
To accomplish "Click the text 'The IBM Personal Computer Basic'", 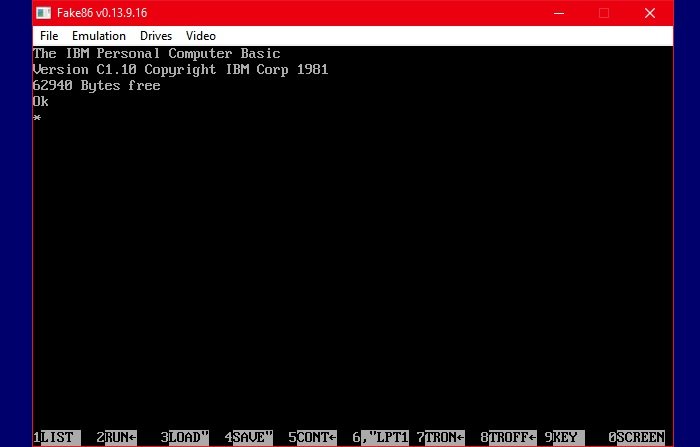I will click(x=157, y=54).
